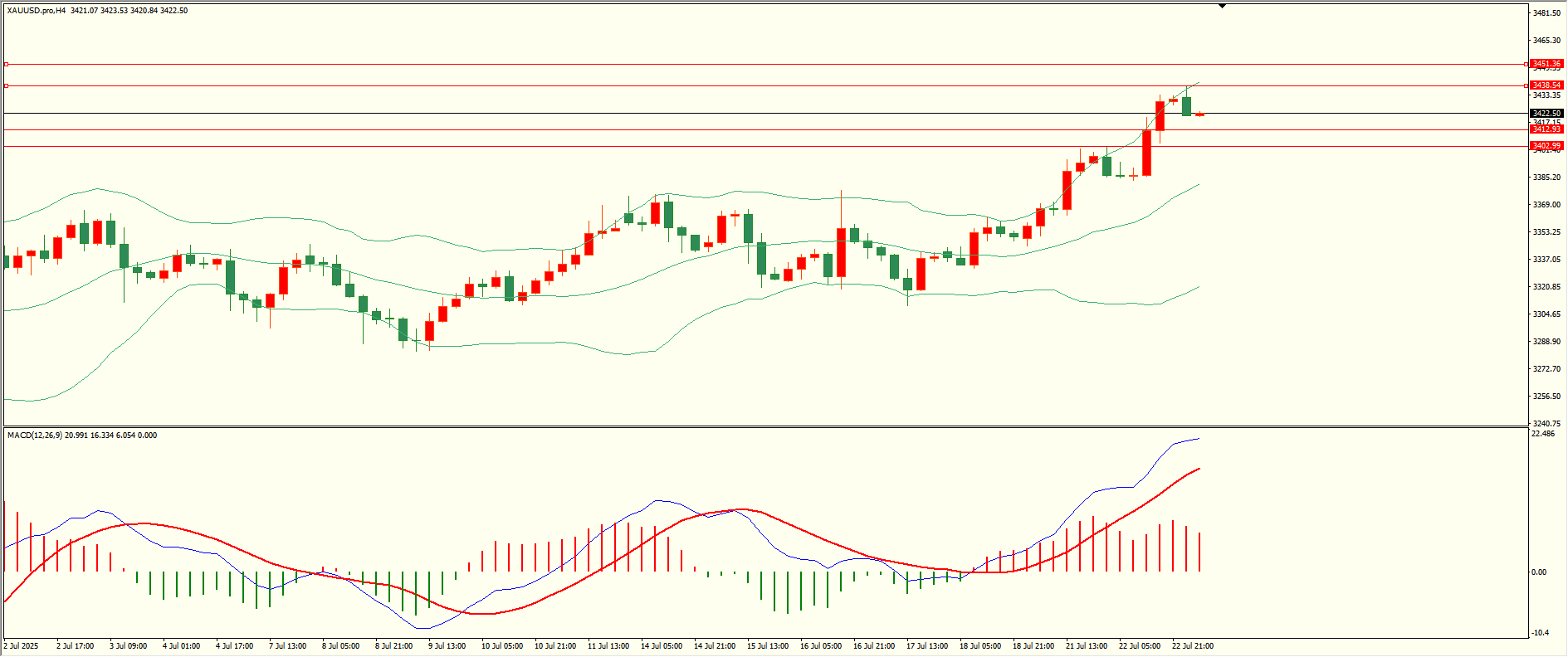This screenshot has width=1568, height=657.
Task: Click the 2 Jul 2025 time axis label
Action: pyautogui.click(x=22, y=646)
